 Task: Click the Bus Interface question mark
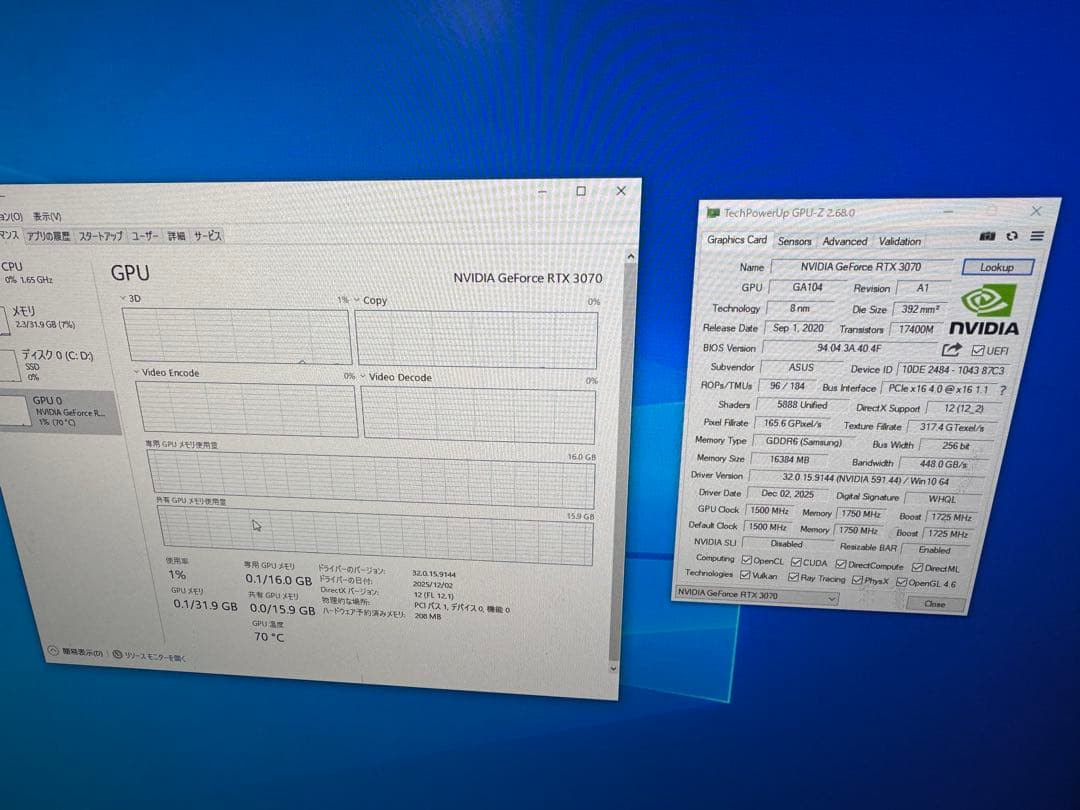click(1002, 390)
